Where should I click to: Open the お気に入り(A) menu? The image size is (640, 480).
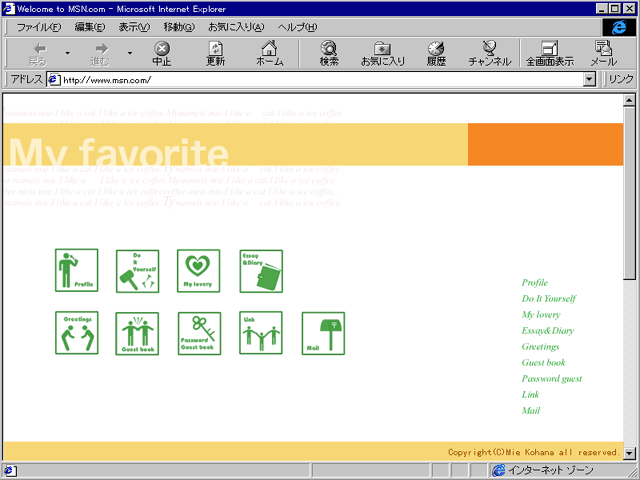click(235, 26)
